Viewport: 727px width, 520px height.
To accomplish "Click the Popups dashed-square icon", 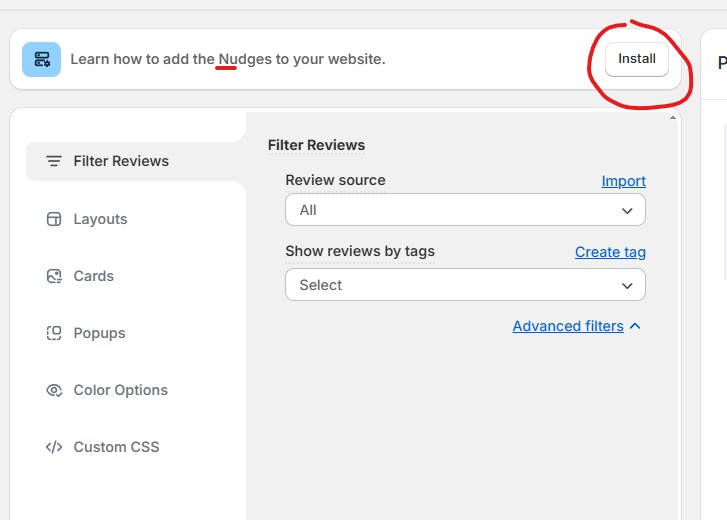I will point(54,333).
